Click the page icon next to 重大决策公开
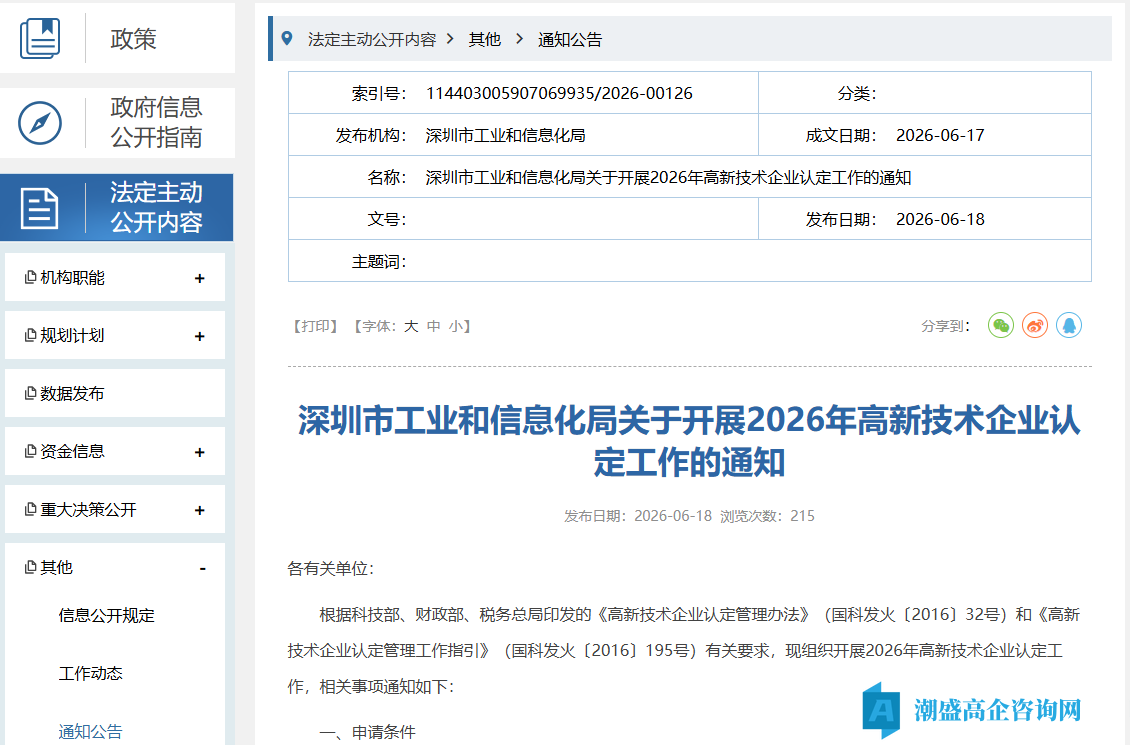1130x745 pixels. click(x=30, y=509)
